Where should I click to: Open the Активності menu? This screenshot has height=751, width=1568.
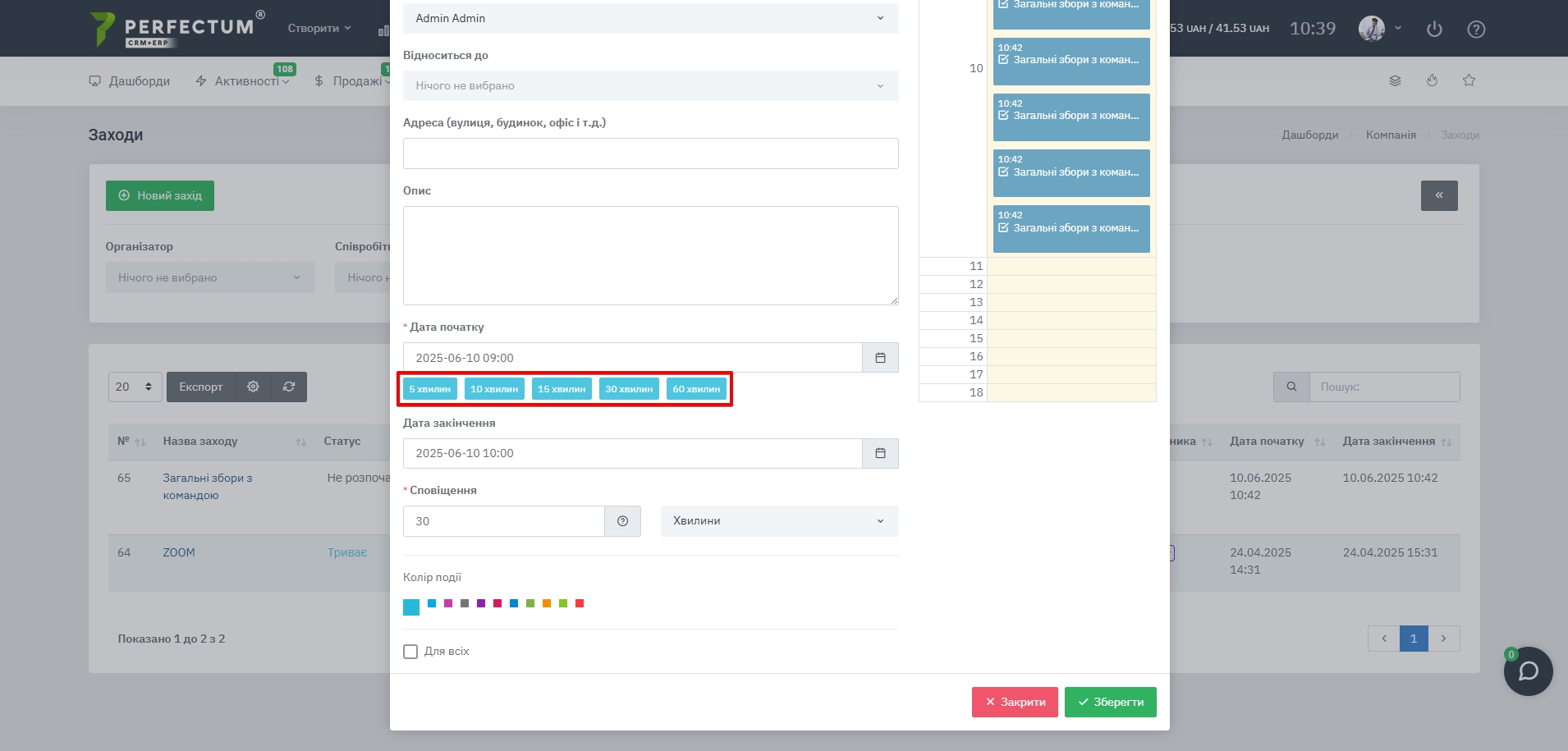tap(242, 81)
